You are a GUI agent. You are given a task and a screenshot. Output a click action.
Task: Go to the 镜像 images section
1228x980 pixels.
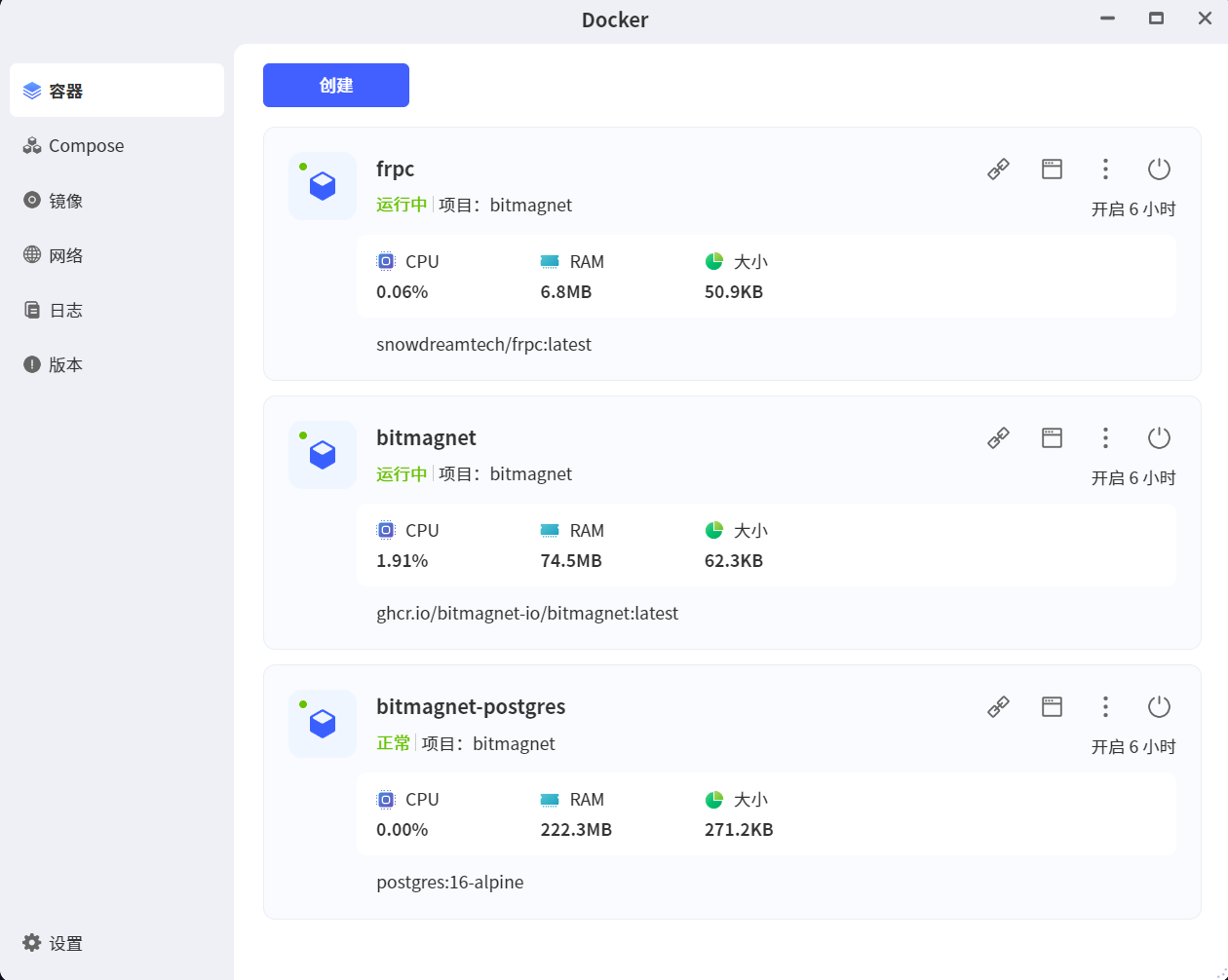(x=65, y=201)
